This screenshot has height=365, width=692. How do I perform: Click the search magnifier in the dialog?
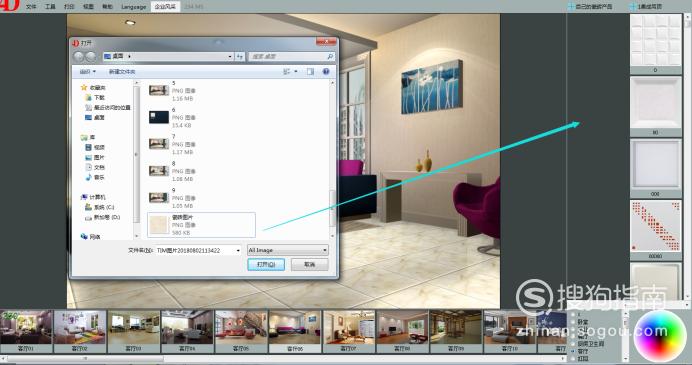click(330, 56)
